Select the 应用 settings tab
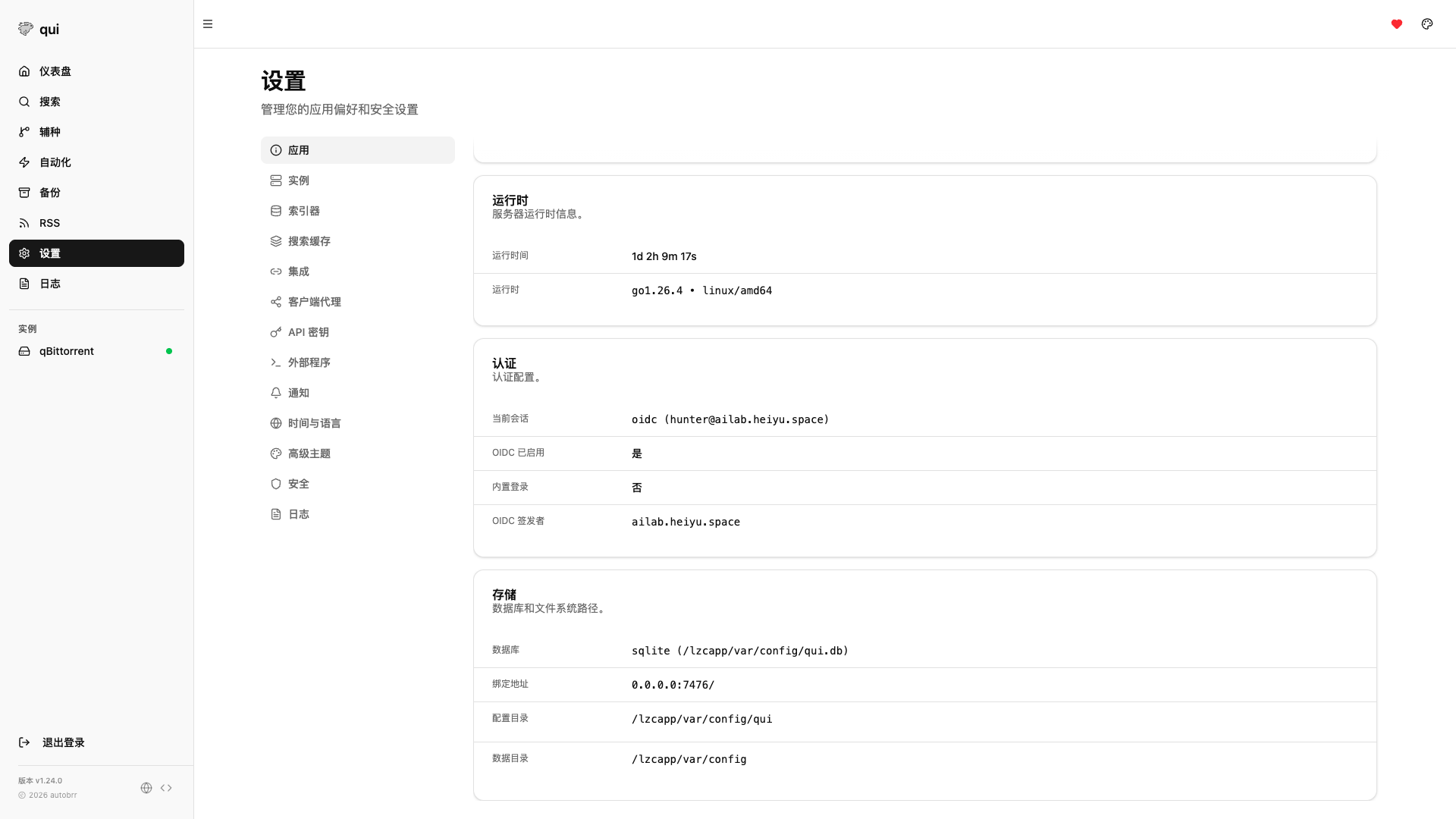Viewport: 1456px width, 819px height. coord(358,150)
